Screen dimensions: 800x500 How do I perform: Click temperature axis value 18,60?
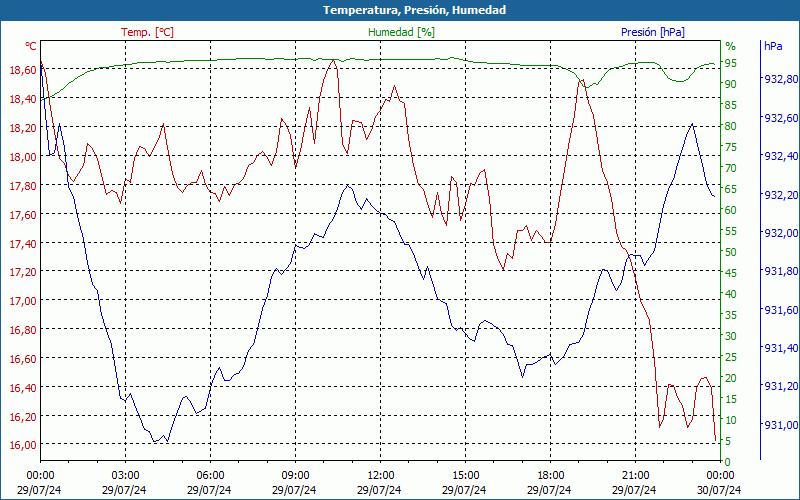22,70
